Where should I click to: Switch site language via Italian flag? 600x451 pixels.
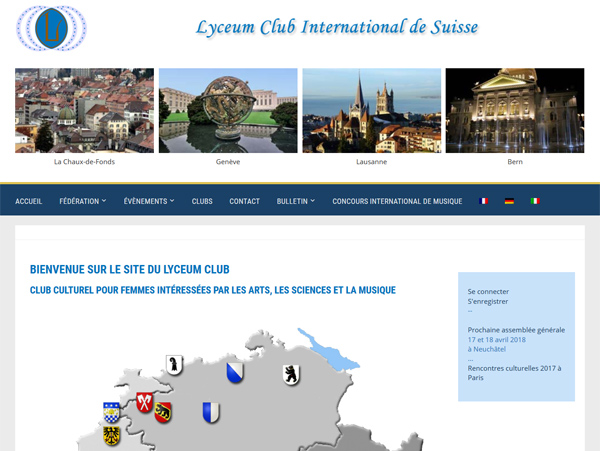pos(535,201)
